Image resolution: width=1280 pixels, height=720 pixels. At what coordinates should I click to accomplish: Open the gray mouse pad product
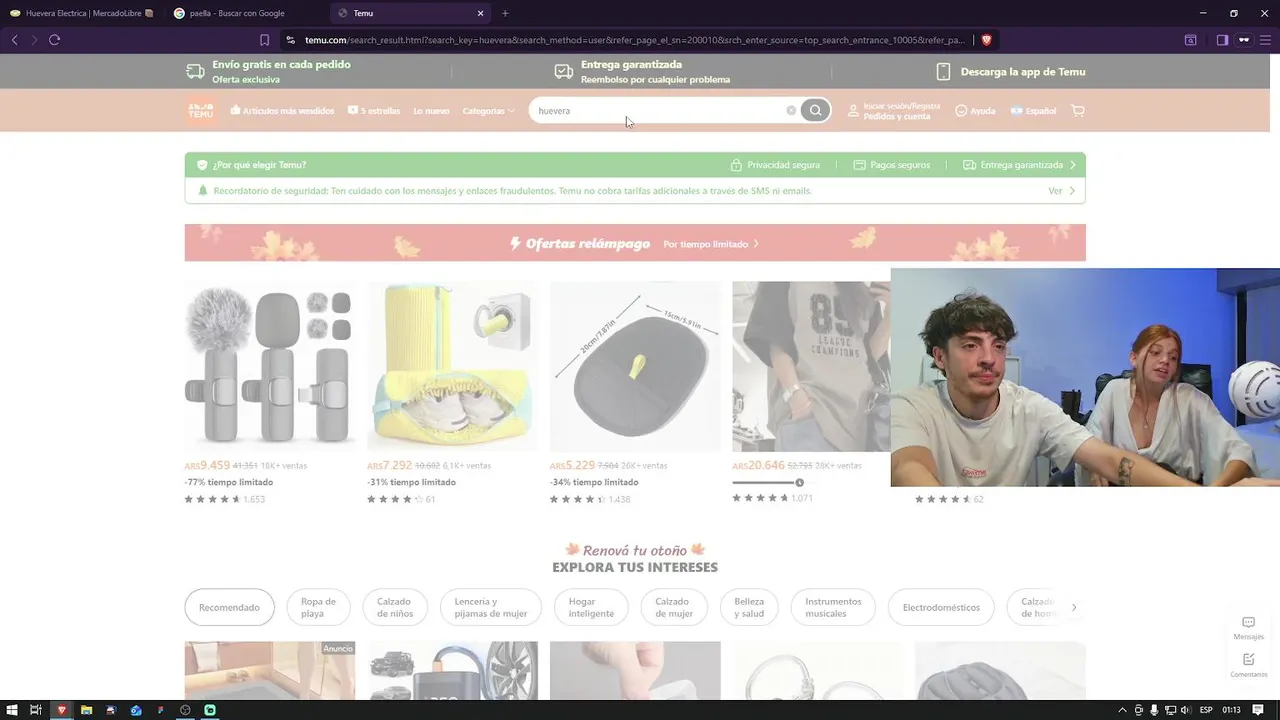pyautogui.click(x=635, y=366)
